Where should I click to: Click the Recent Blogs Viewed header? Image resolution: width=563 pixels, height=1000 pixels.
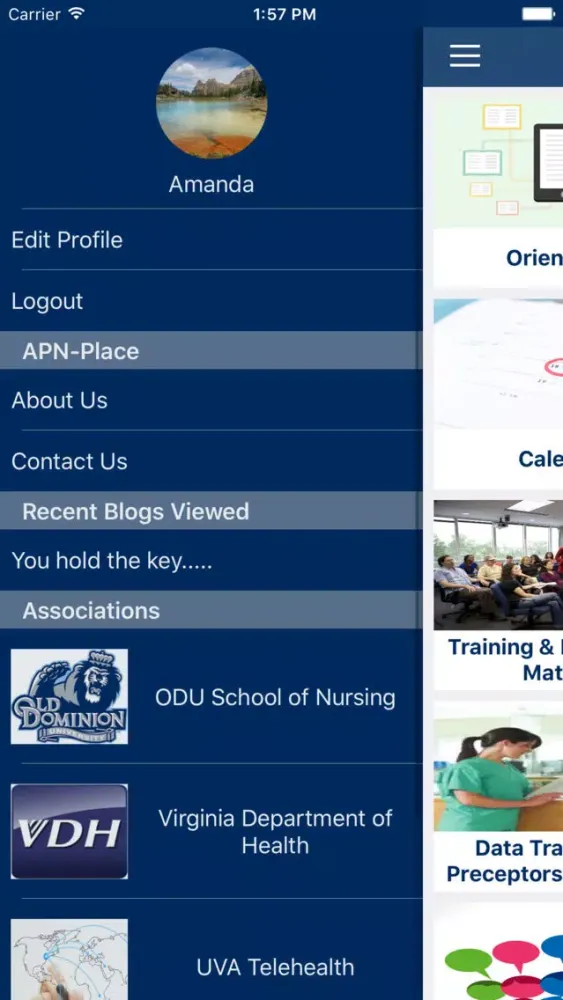(x=211, y=511)
